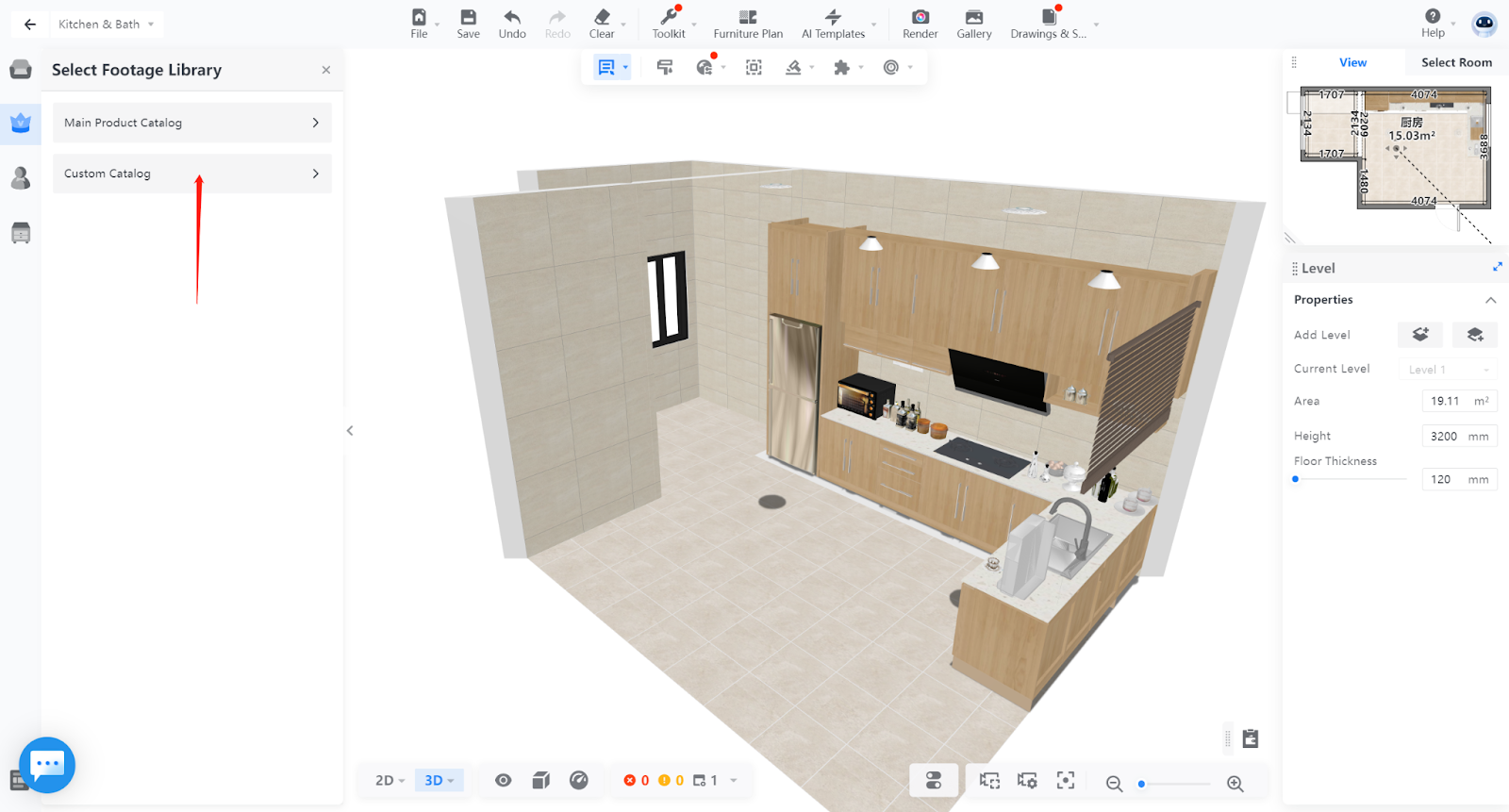
Task: Expand the Custom Catalog entry
Action: 191,174
